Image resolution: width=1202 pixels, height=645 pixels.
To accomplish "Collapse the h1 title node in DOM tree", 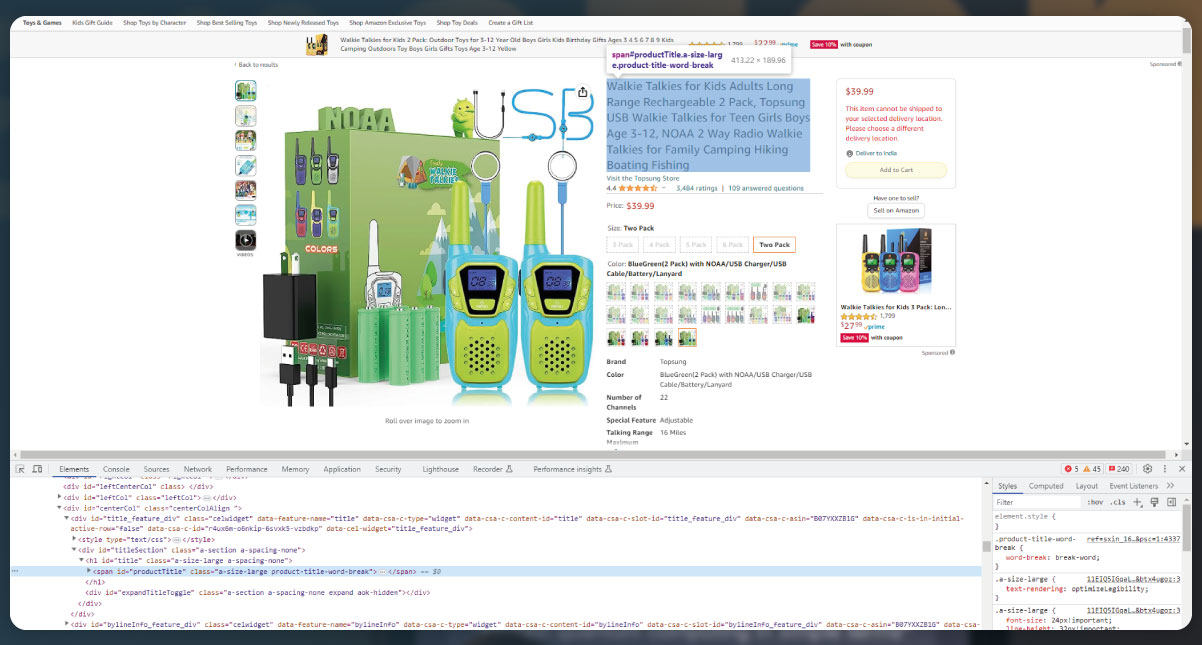I will coord(81,560).
